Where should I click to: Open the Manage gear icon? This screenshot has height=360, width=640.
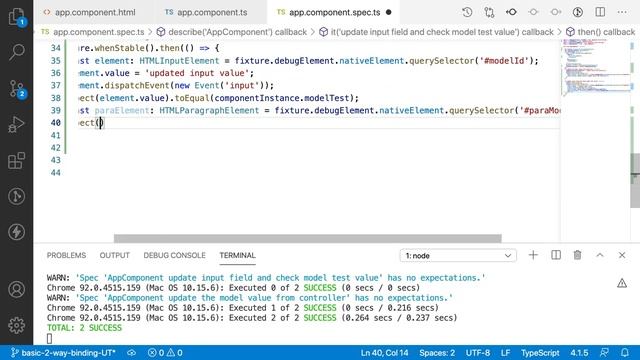[x=16, y=325]
